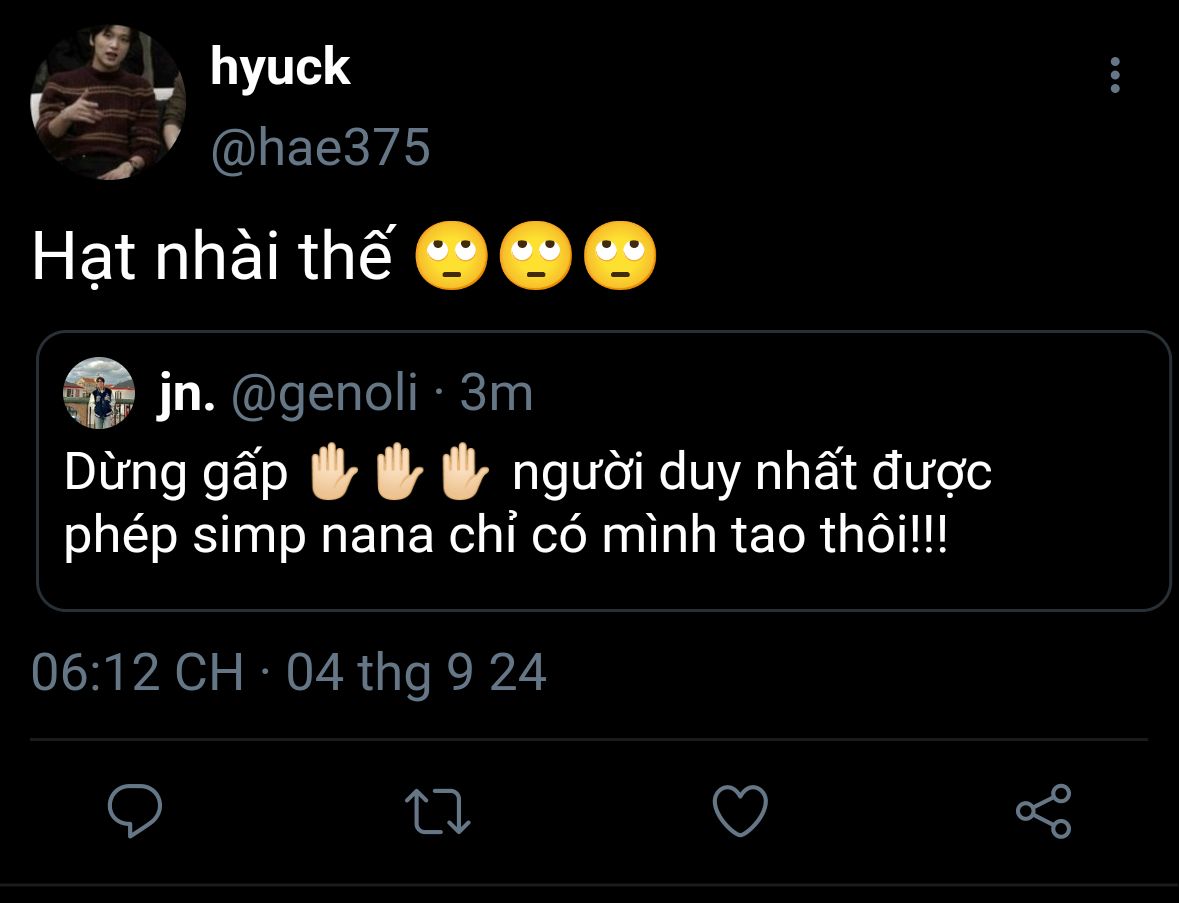Open the @hae375 handle profile

(x=320, y=148)
